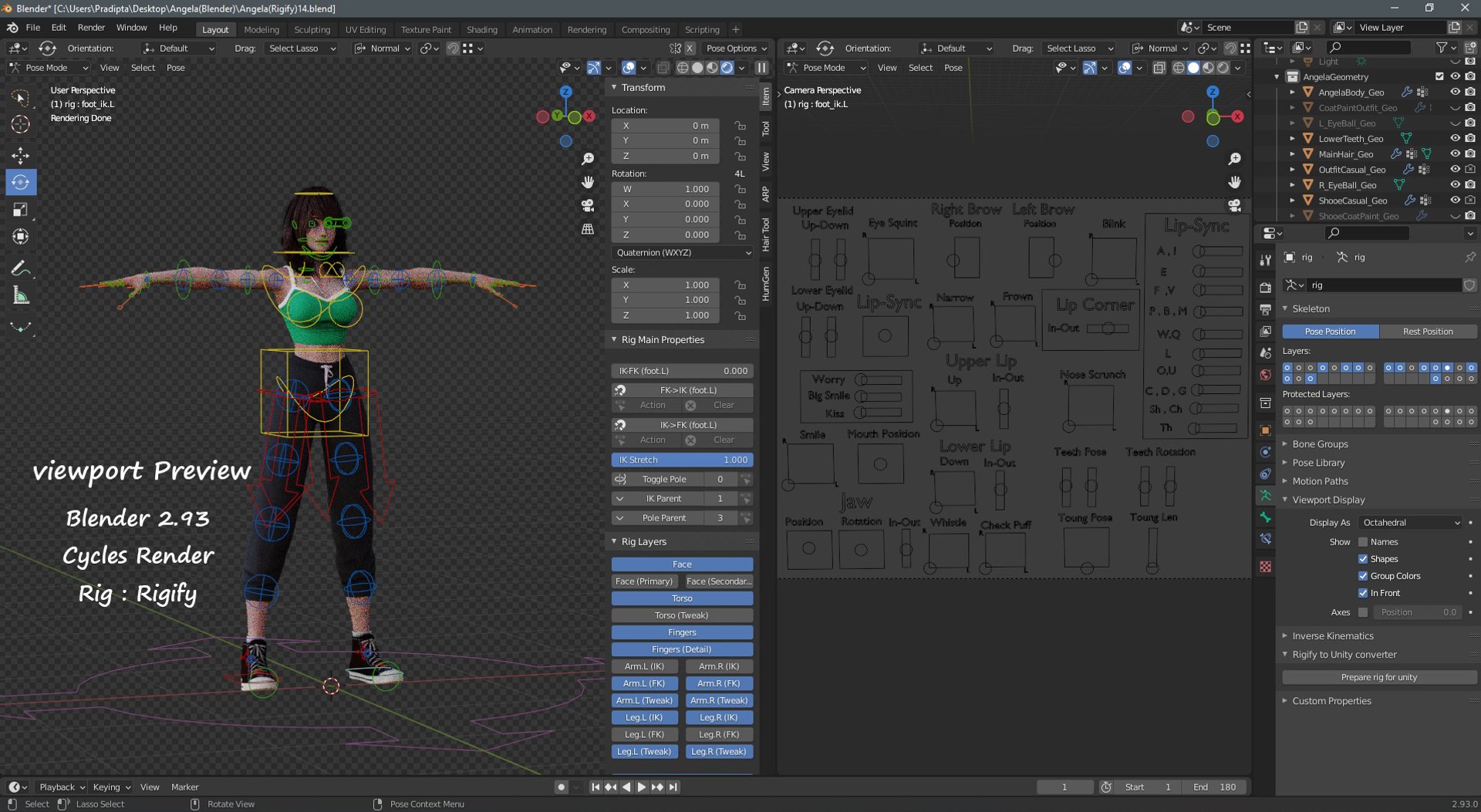This screenshot has width=1481, height=812.
Task: Select the Move tool
Action: (x=21, y=156)
